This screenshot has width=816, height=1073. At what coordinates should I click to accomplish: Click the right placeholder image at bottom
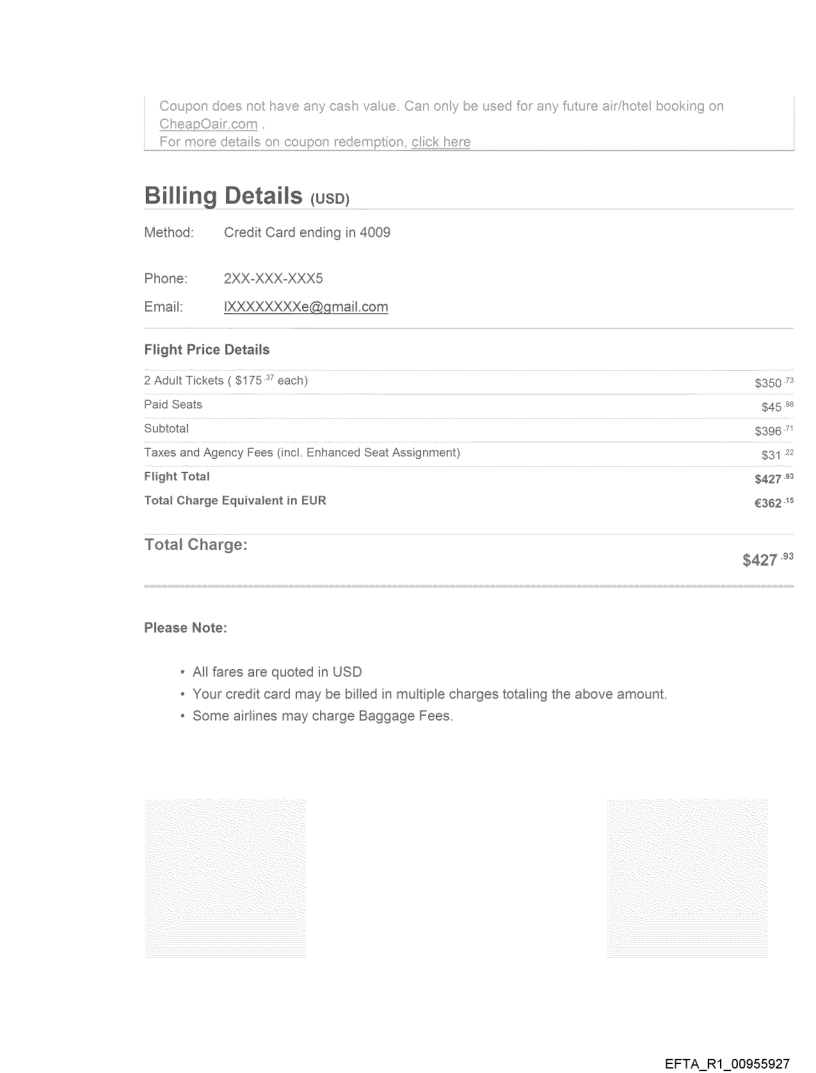(x=687, y=879)
